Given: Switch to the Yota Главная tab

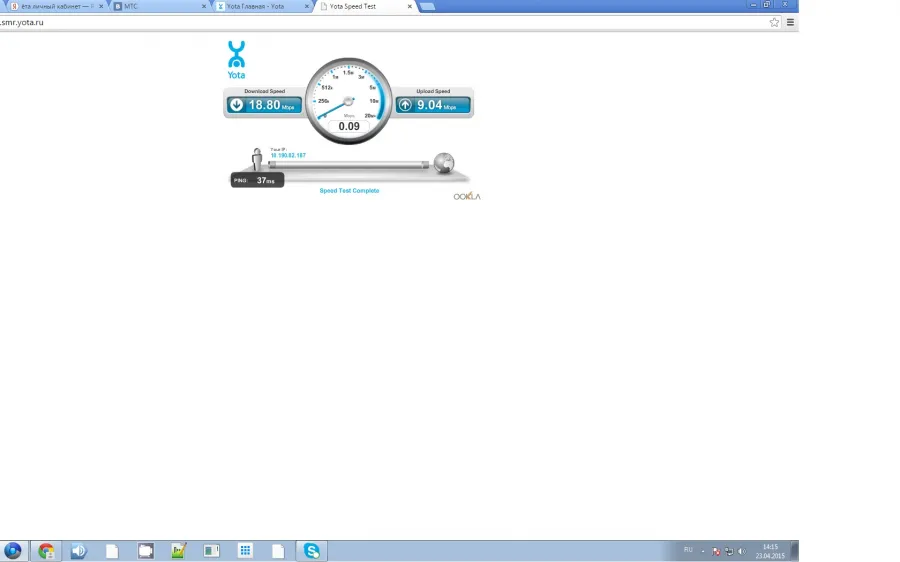Looking at the screenshot, I should (262, 6).
